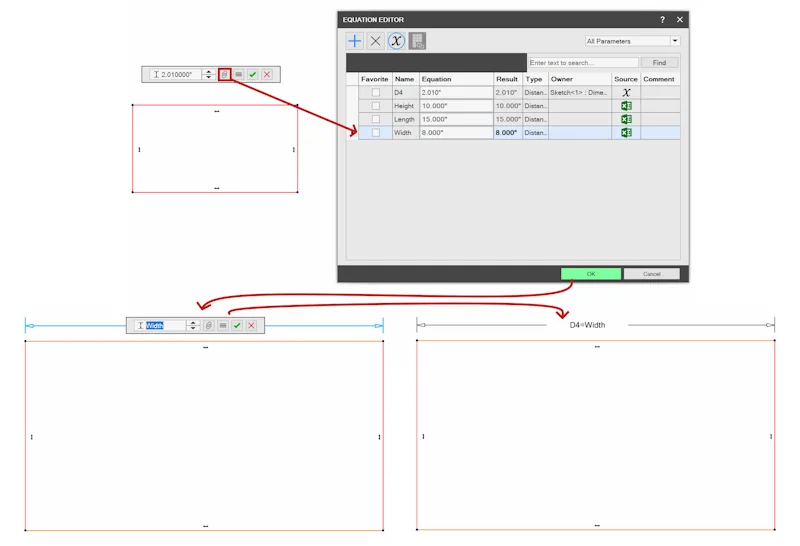Tick the Favorite checkbox for Height
The height and width of the screenshot is (546, 800).
376,106
